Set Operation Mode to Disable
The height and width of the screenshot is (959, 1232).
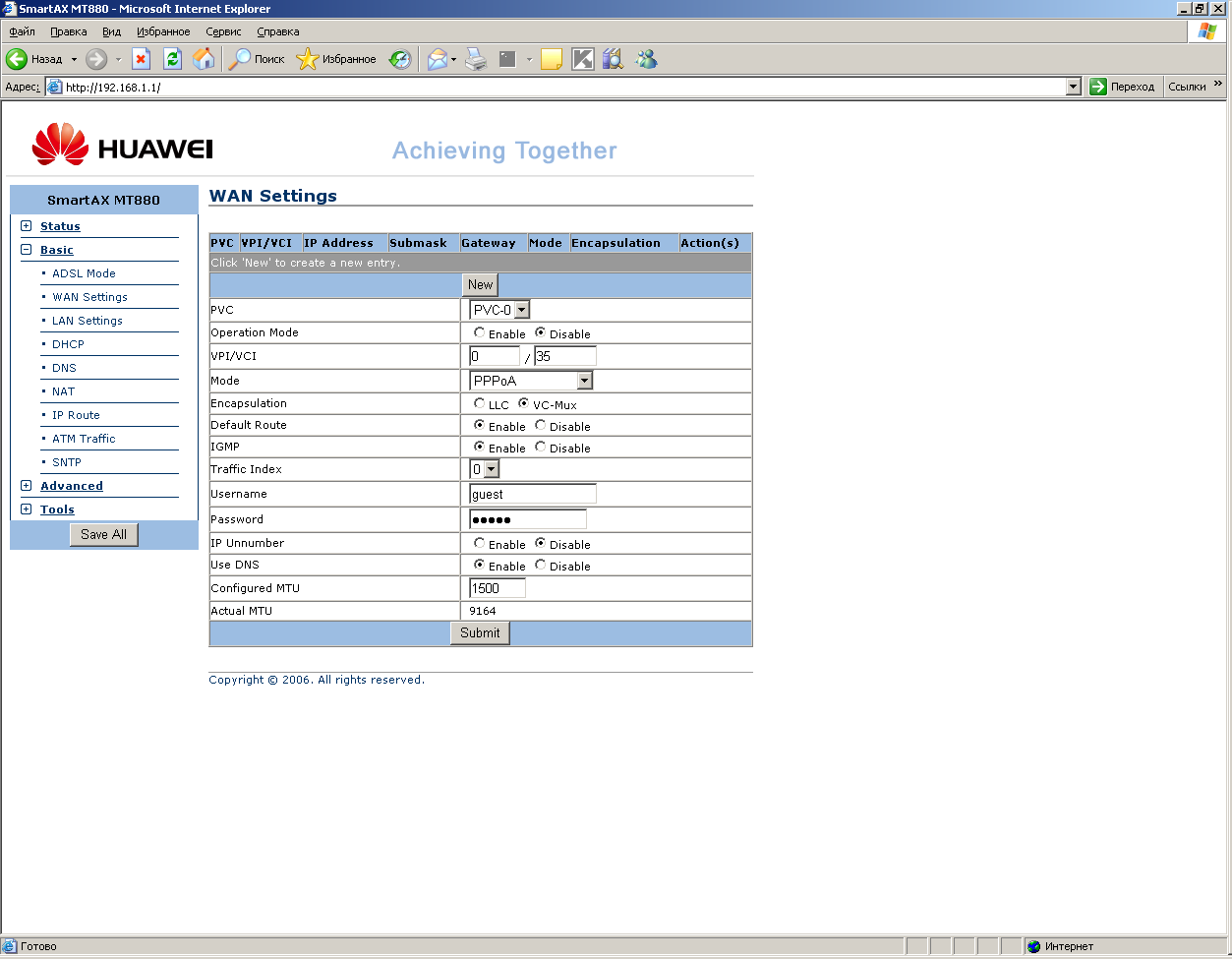pos(540,333)
